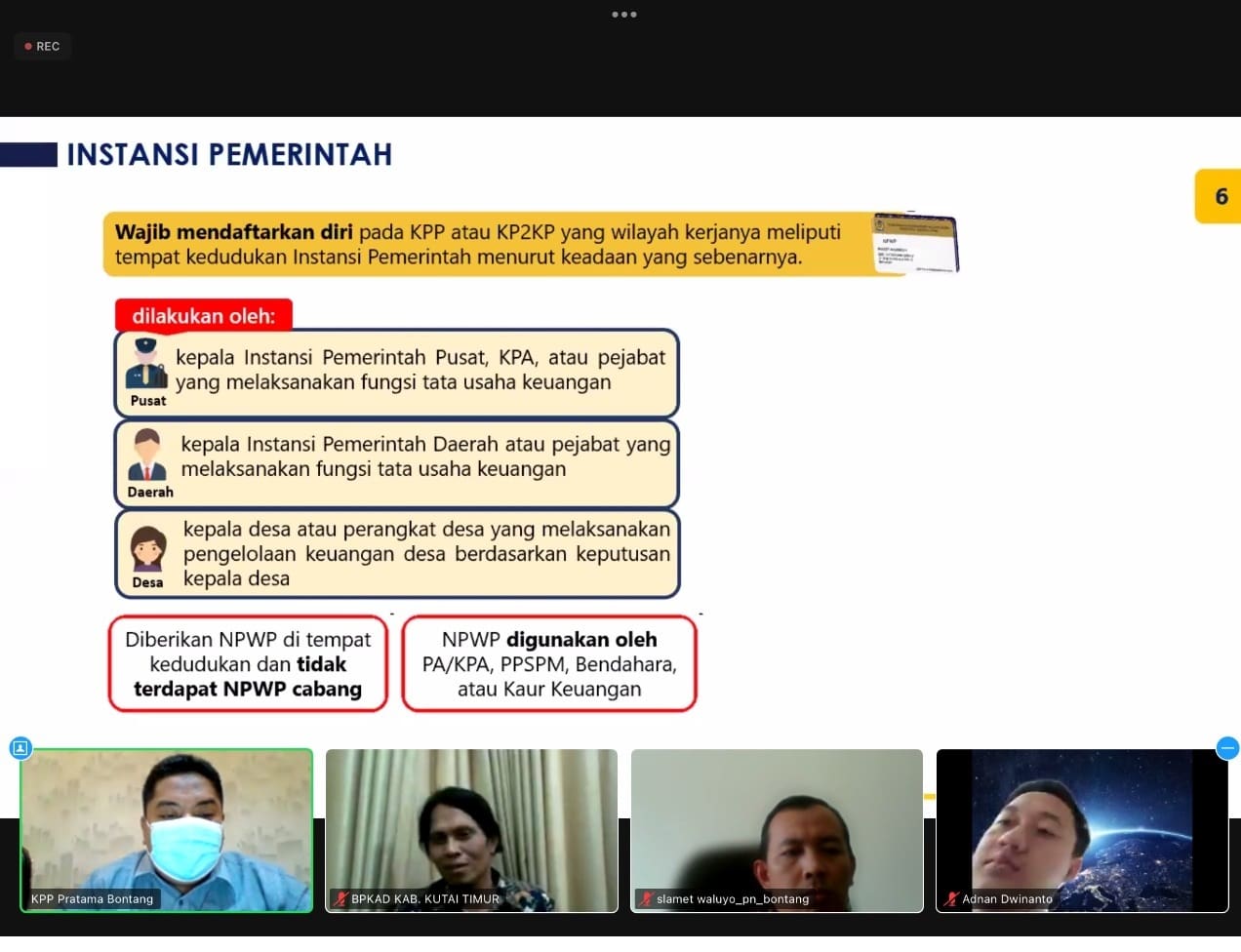
Task: Tap the red REC recording indicator
Action: pos(42,46)
